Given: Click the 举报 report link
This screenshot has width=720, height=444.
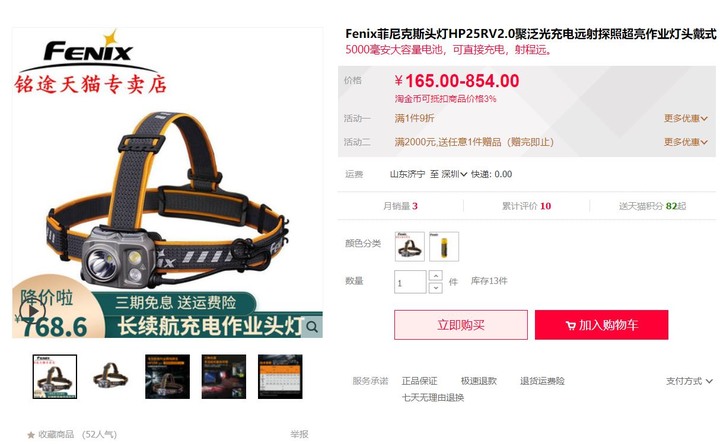Looking at the screenshot, I should [x=299, y=434].
